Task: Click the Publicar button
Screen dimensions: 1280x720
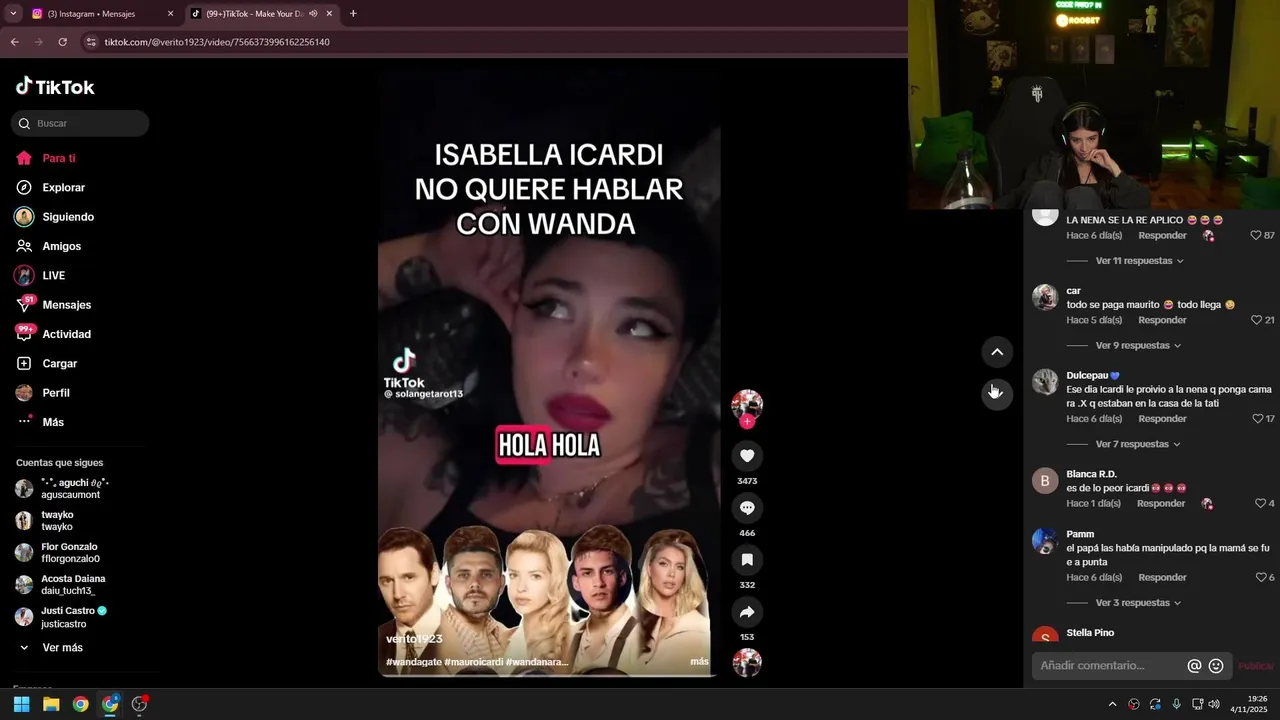Action: point(1256,666)
